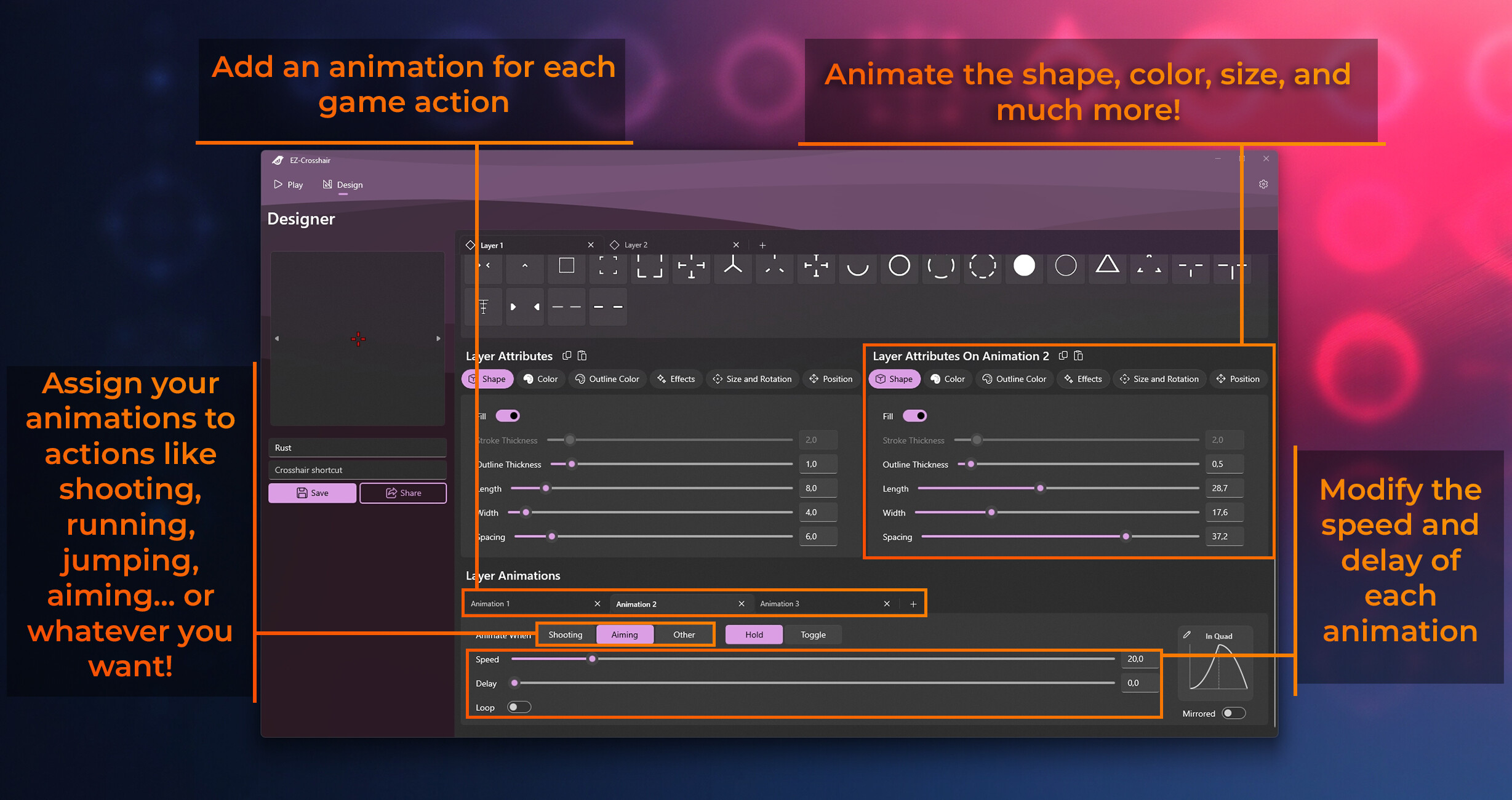Enable Loop for the animation
1512x800 pixels.
[x=519, y=706]
